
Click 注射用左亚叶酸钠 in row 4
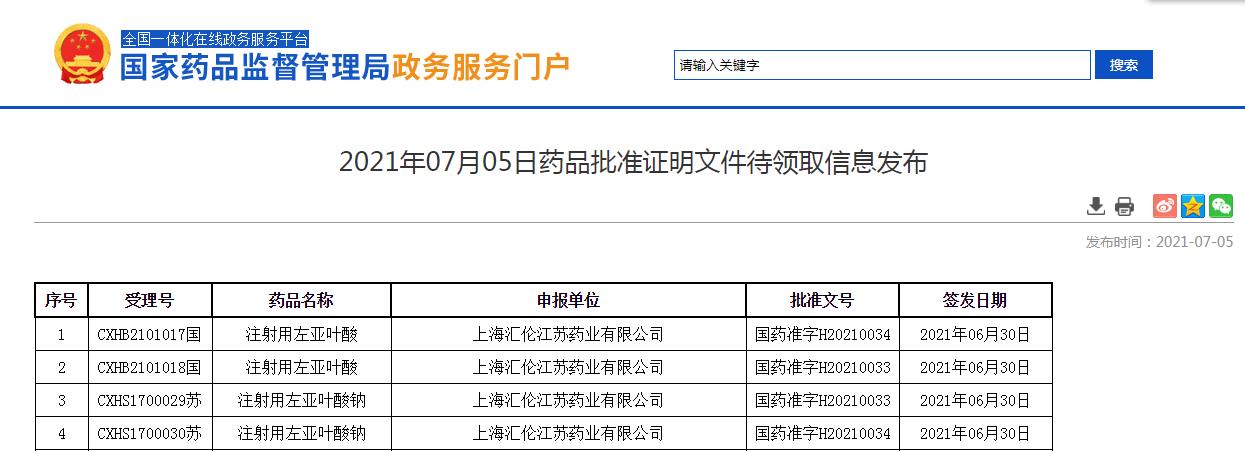coord(301,433)
